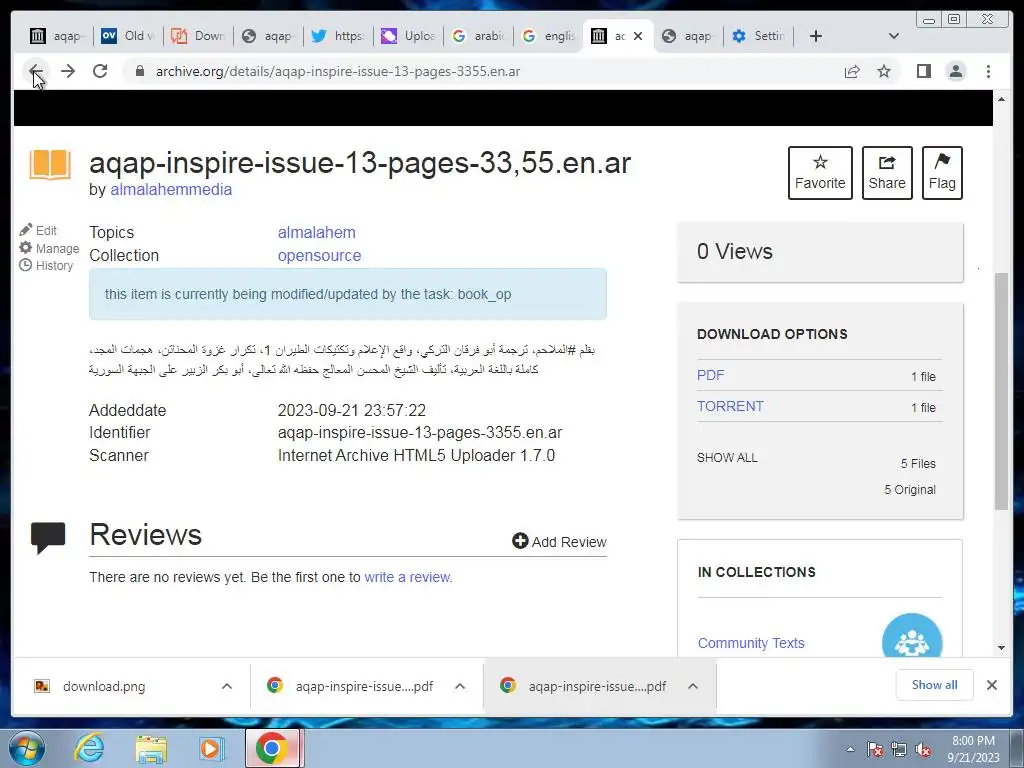The image size is (1024, 768).
Task: Open Windows Explorer folder from taskbar
Action: (x=151, y=749)
